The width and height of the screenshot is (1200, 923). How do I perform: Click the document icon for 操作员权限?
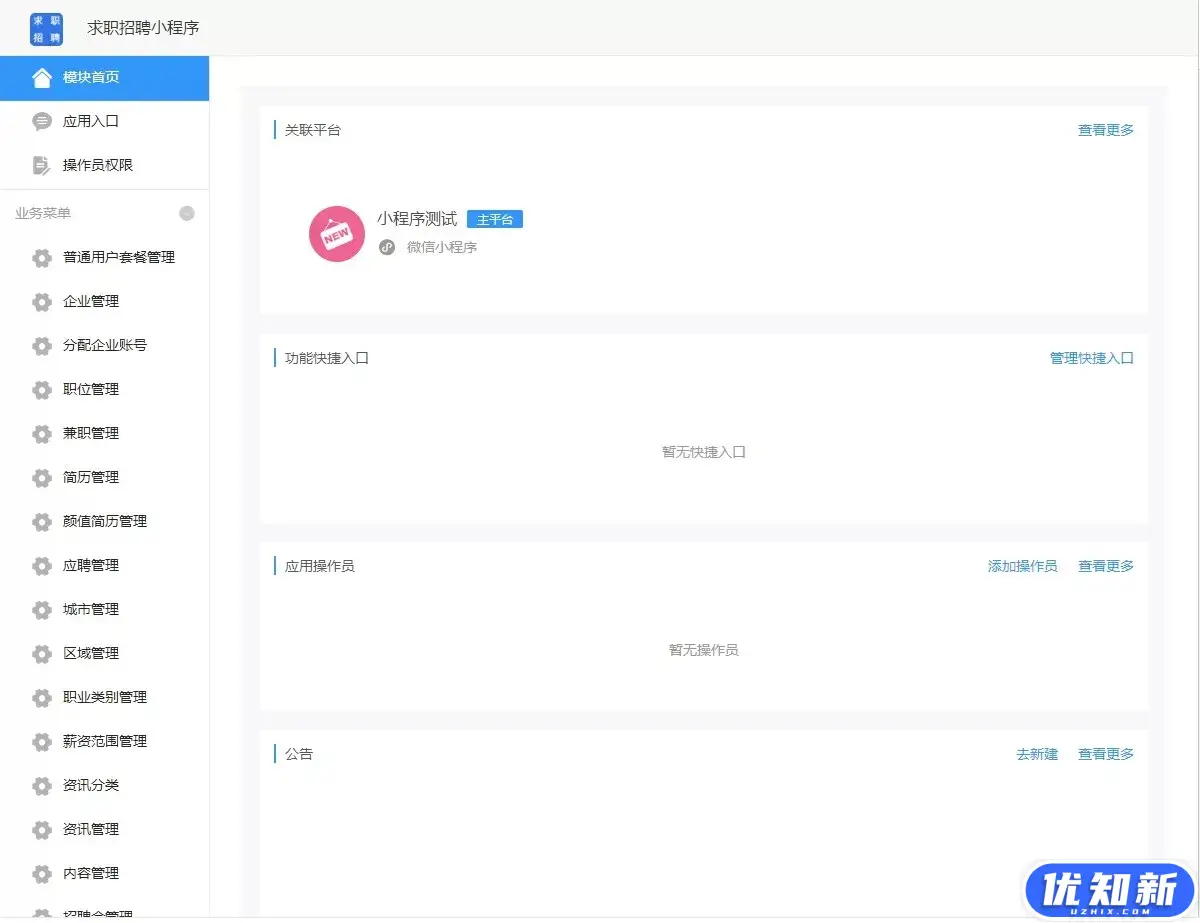point(42,166)
